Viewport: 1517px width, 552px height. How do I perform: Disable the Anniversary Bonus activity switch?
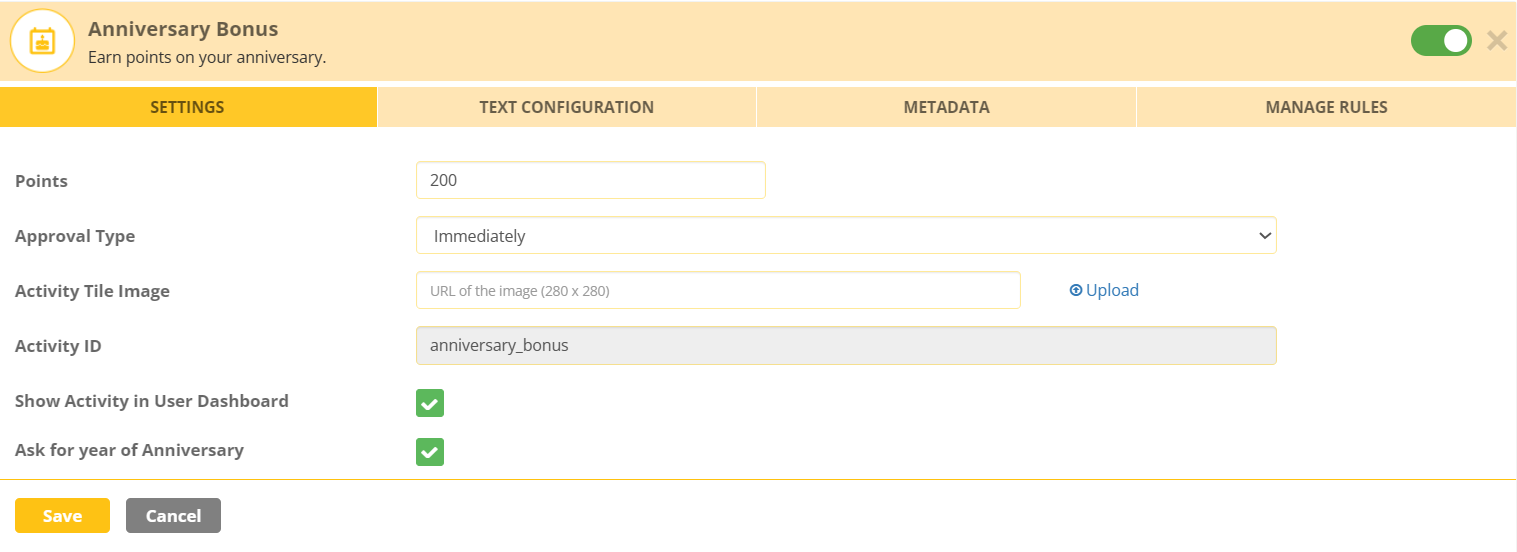pyautogui.click(x=1440, y=41)
